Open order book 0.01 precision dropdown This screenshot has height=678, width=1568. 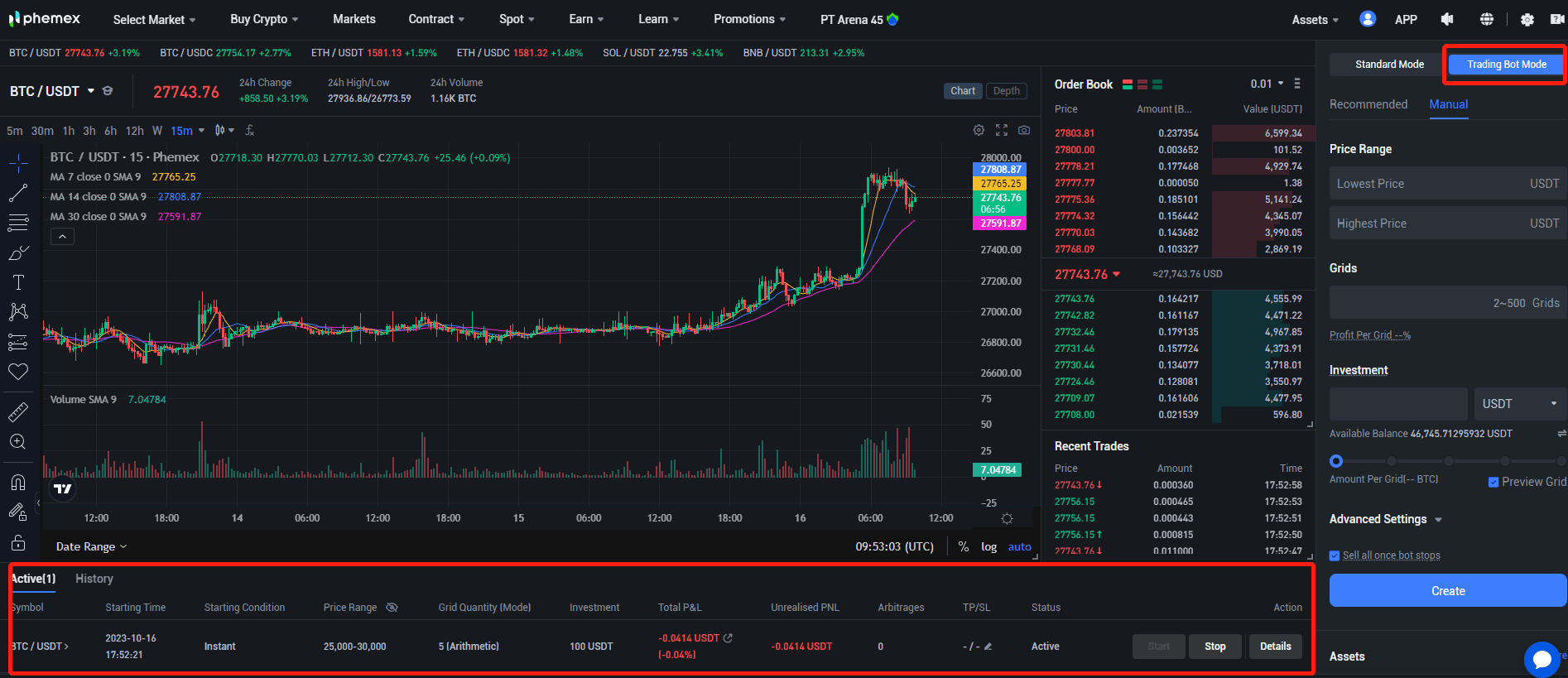(1267, 84)
